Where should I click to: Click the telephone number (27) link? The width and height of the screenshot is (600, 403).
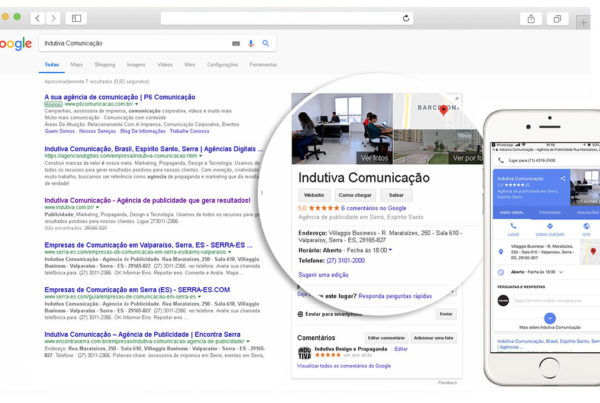click(346, 261)
